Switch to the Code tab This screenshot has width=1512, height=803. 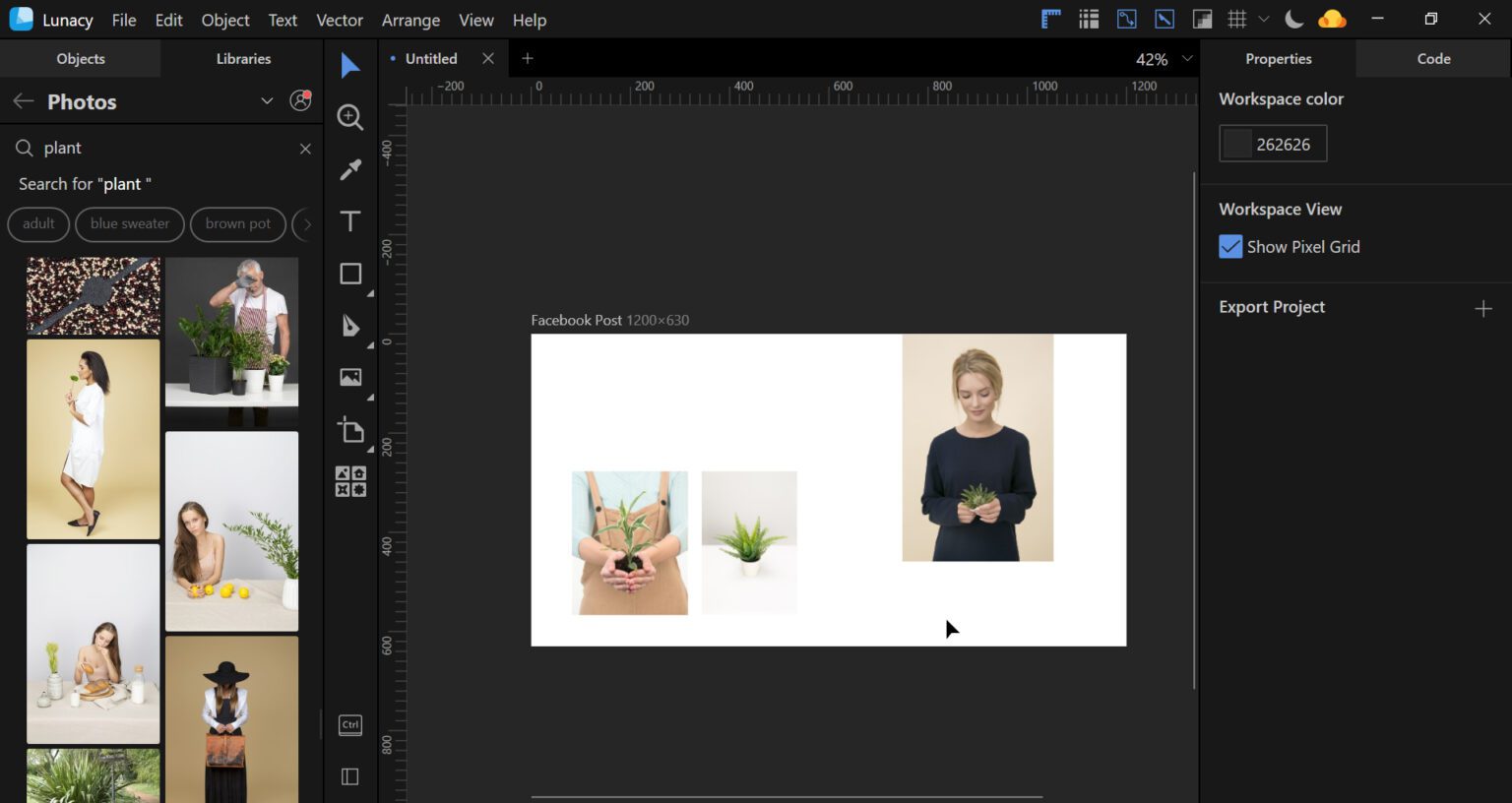[1432, 58]
